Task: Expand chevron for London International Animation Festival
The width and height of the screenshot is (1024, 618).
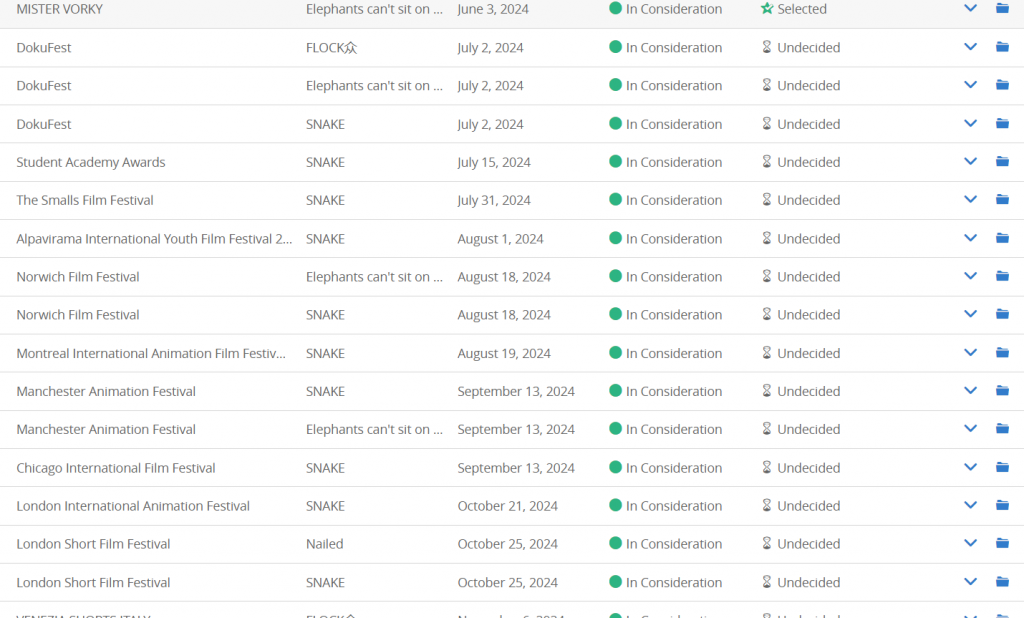Action: pos(970,505)
